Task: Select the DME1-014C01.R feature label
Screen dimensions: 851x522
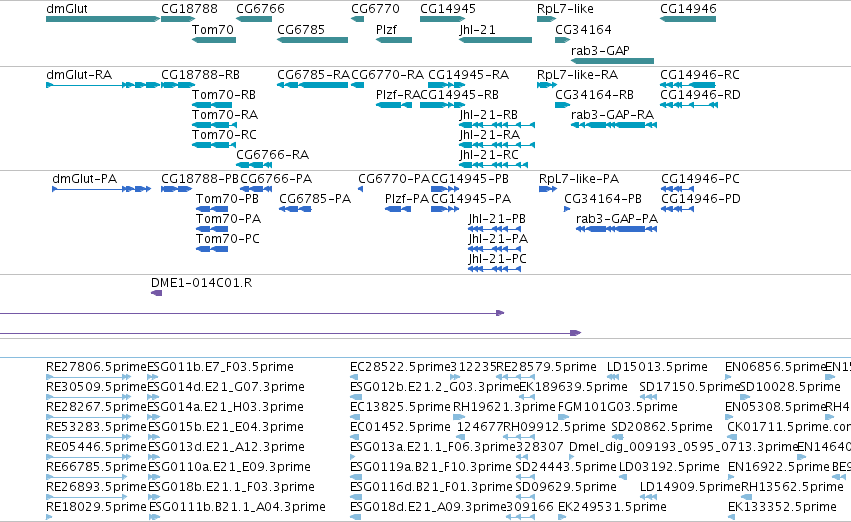Action: (201, 283)
